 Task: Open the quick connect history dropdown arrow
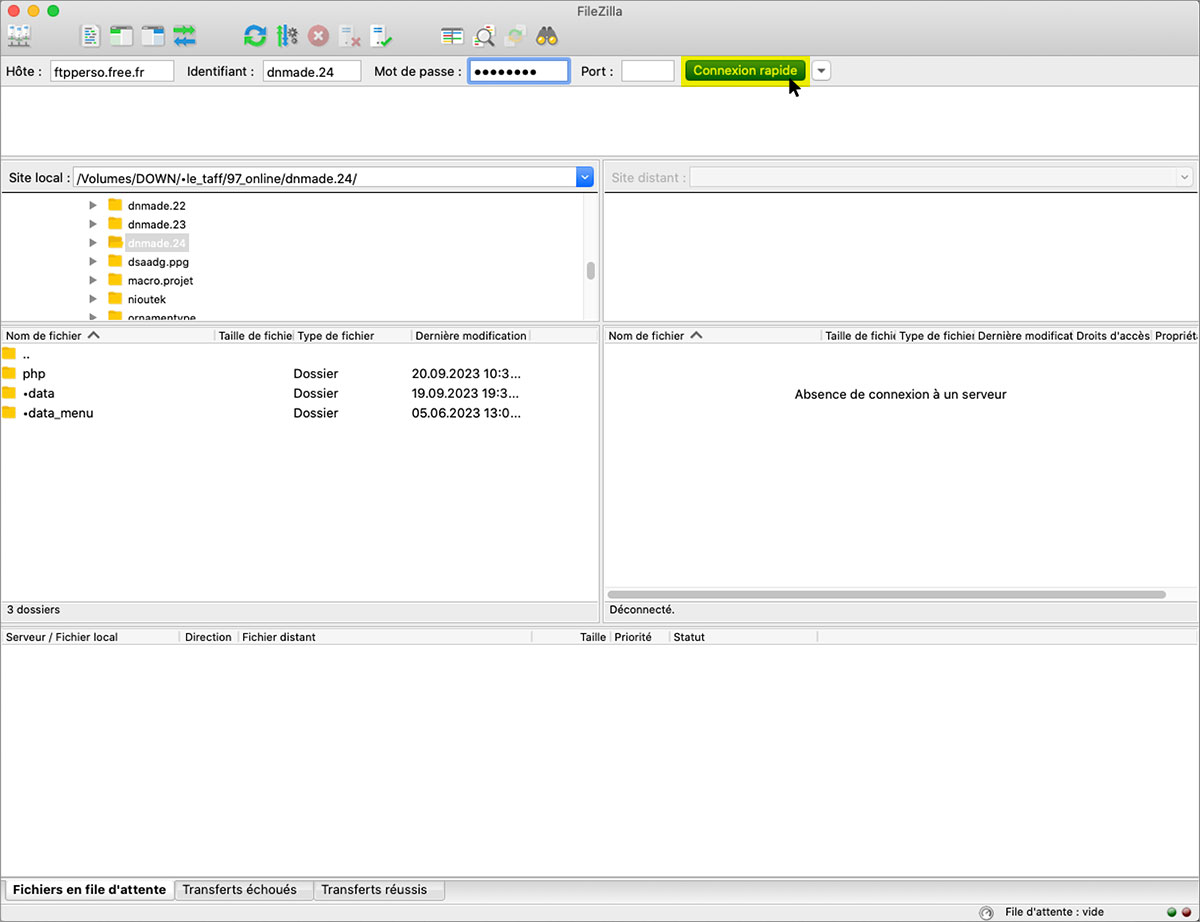(x=821, y=71)
